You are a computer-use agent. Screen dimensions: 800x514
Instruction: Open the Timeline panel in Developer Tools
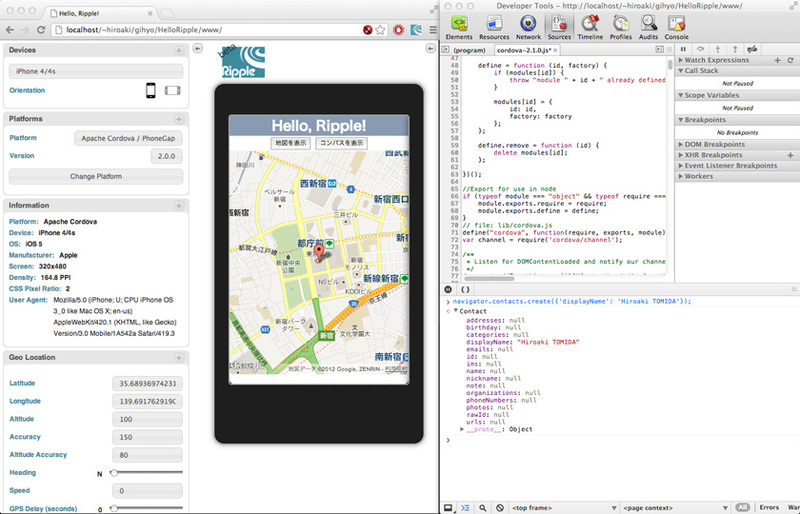[590, 27]
